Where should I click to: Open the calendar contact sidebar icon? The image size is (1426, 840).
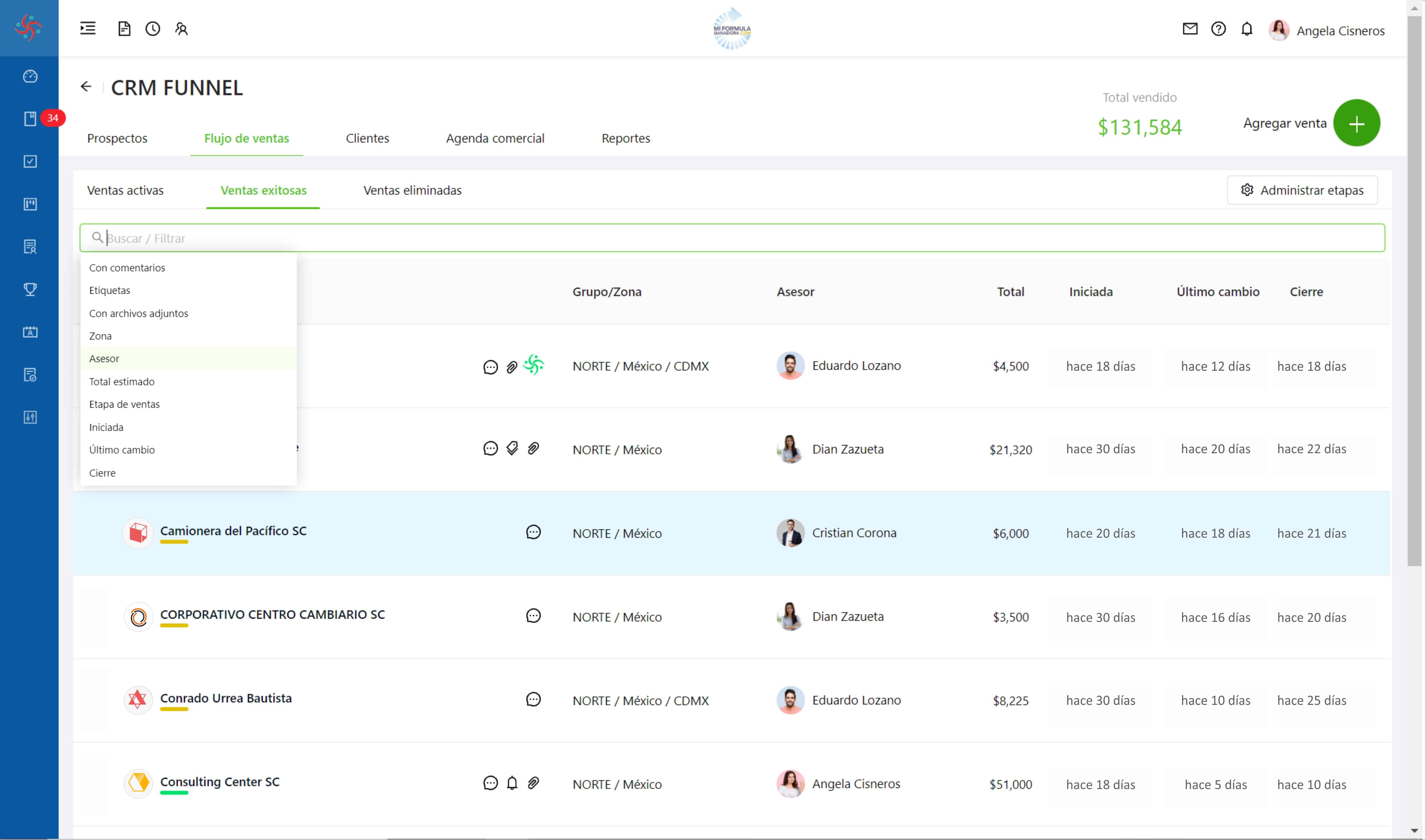click(x=30, y=332)
